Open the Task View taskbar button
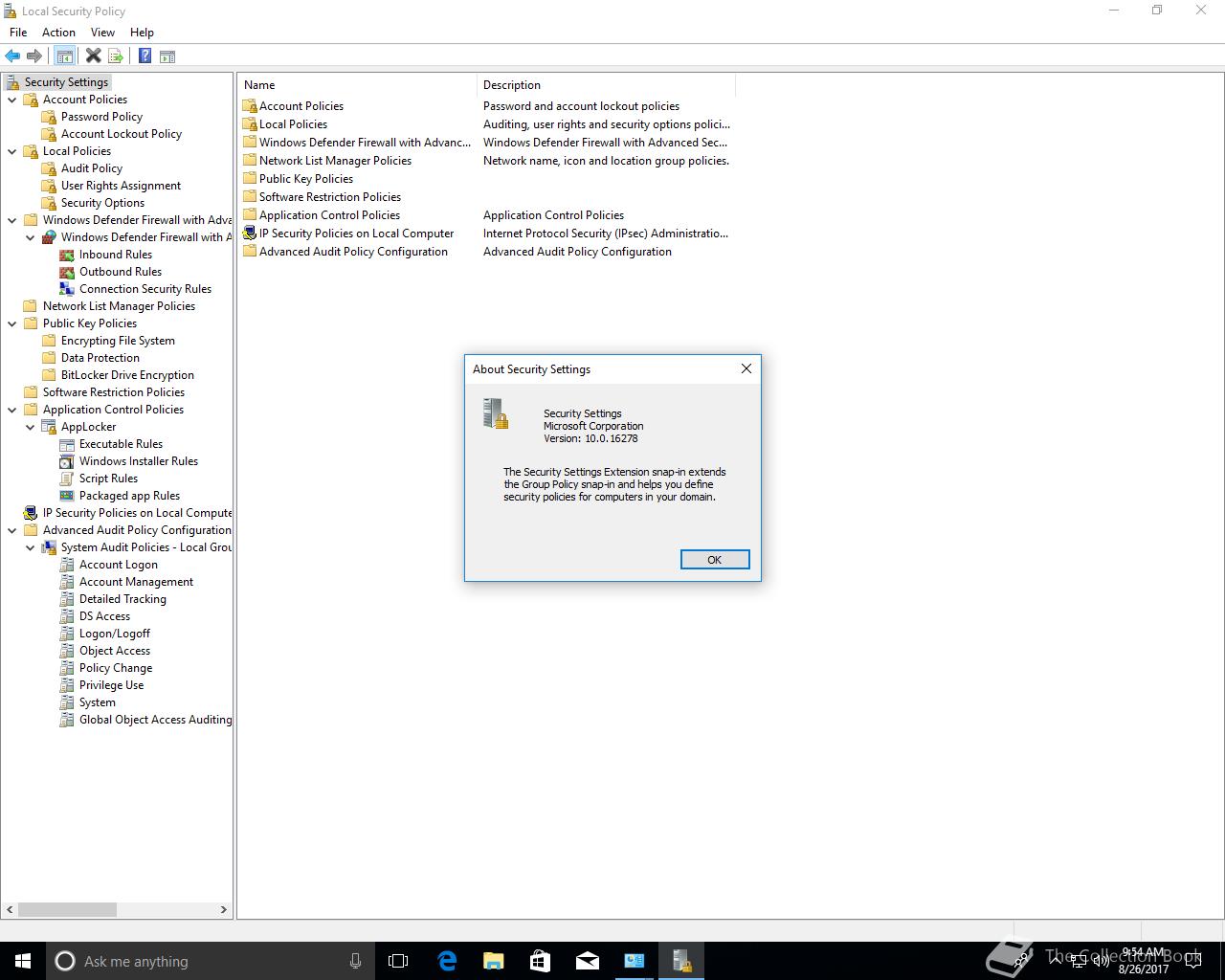Image resolution: width=1225 pixels, height=980 pixels. (x=398, y=961)
